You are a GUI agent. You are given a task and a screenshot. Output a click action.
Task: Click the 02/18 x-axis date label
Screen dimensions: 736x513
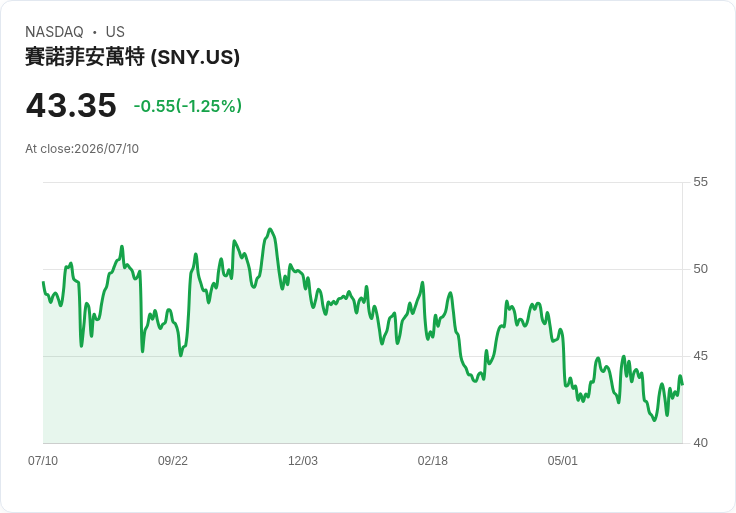pos(433,461)
